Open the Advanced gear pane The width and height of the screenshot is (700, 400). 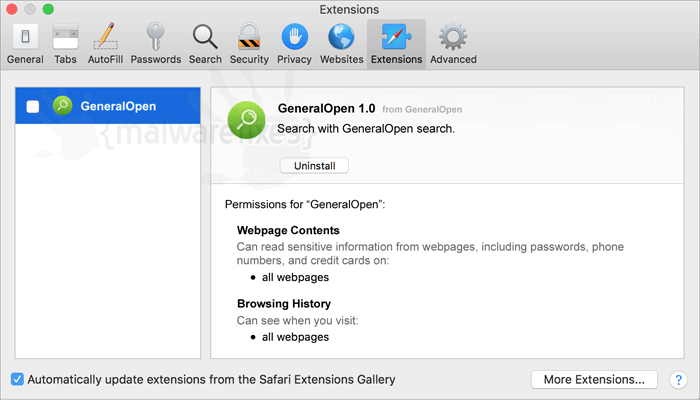453,44
